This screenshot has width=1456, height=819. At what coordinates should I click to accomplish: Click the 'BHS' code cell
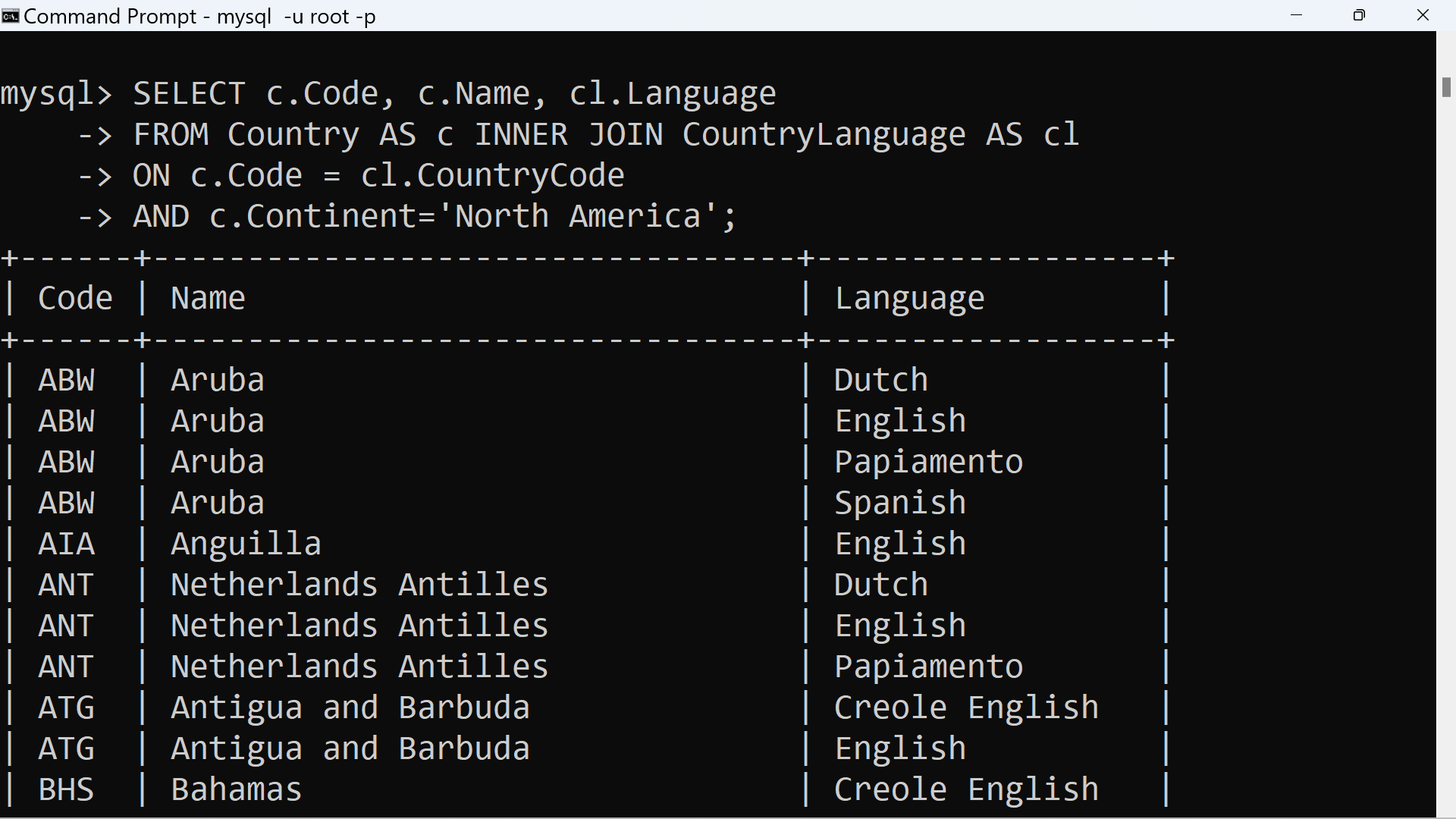pos(67,789)
